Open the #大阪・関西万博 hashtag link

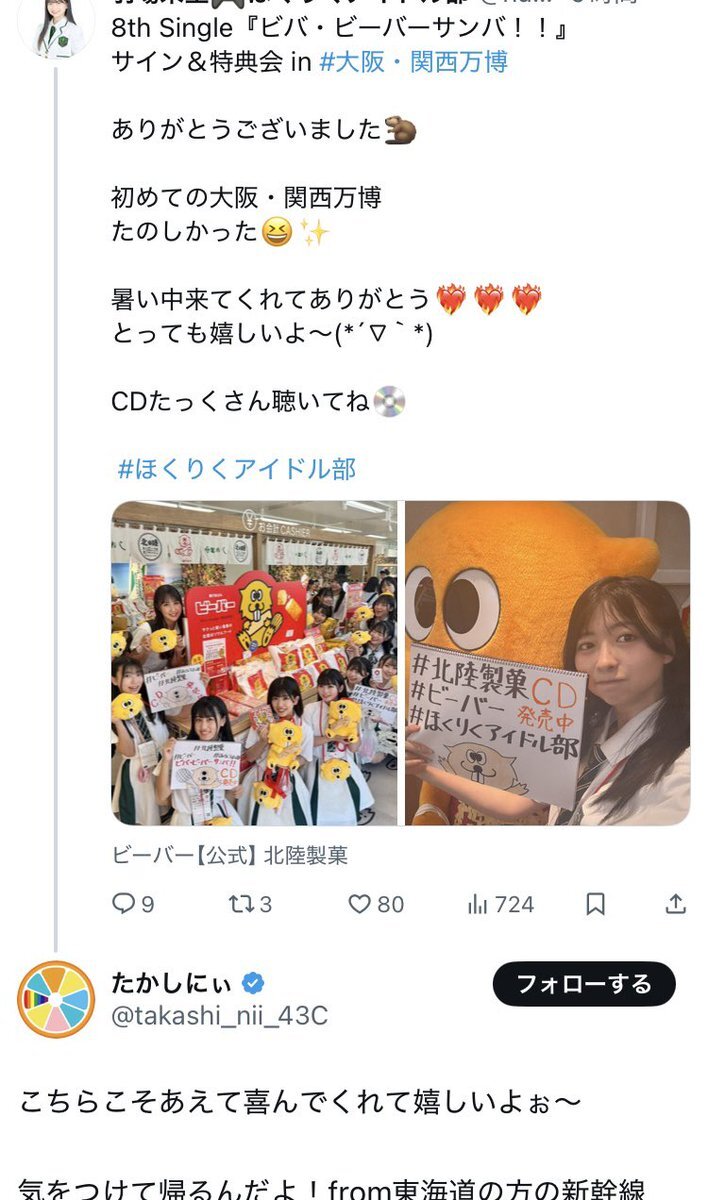tap(413, 62)
